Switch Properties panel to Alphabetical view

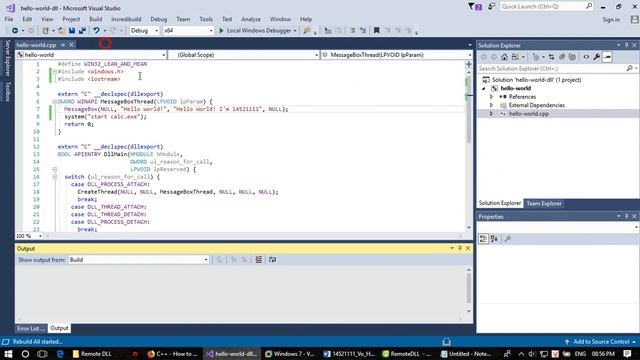pos(494,239)
